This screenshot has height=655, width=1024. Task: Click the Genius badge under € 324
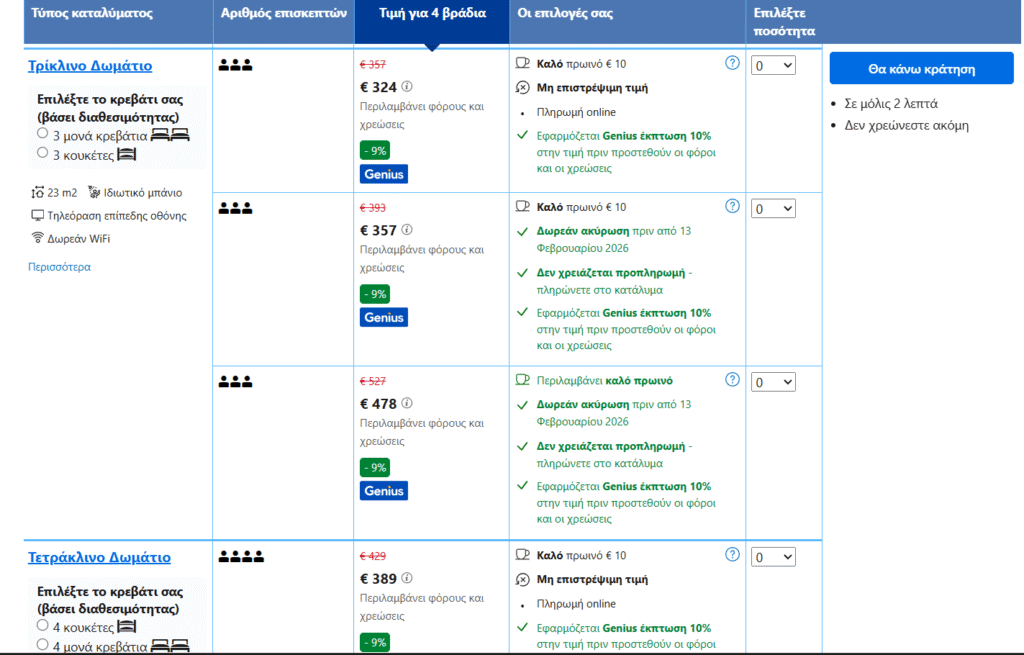(384, 174)
